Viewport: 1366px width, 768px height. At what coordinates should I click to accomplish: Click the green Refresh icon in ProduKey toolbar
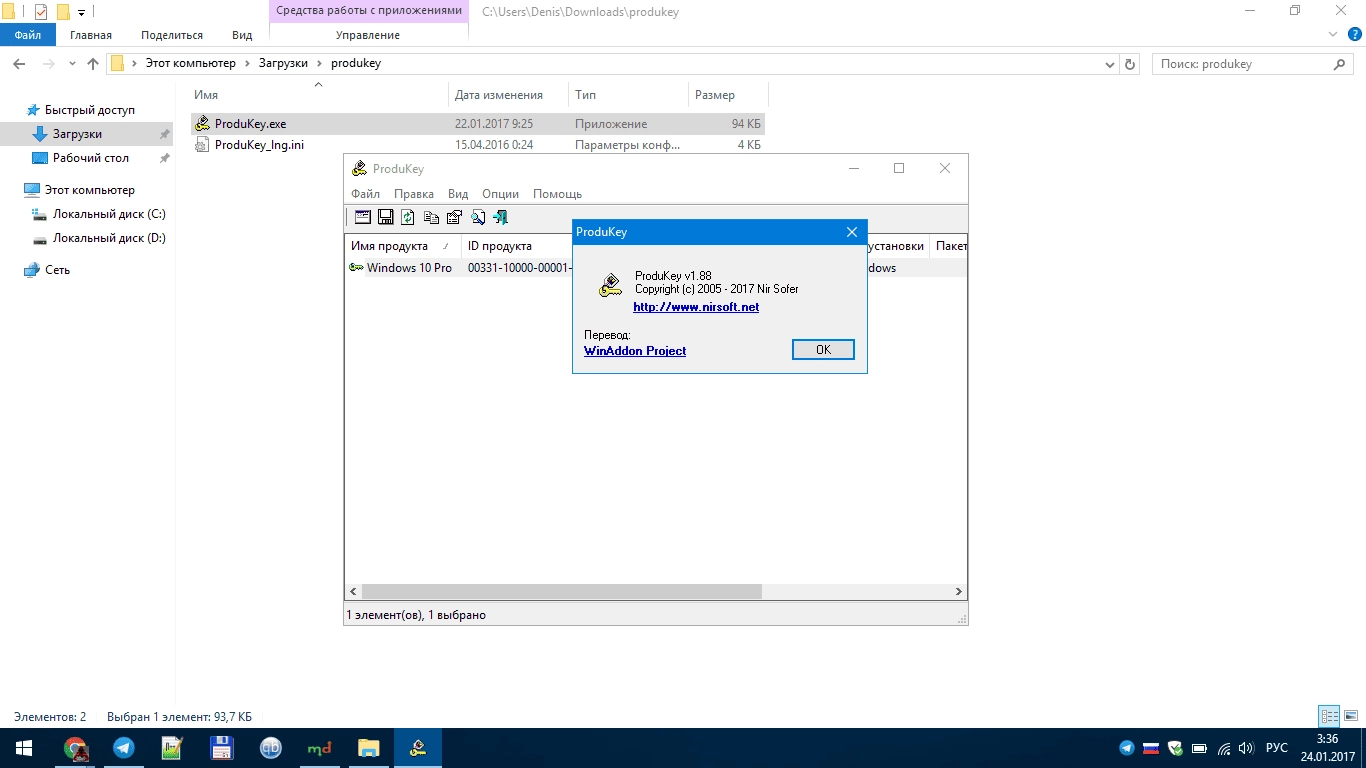coord(408,217)
